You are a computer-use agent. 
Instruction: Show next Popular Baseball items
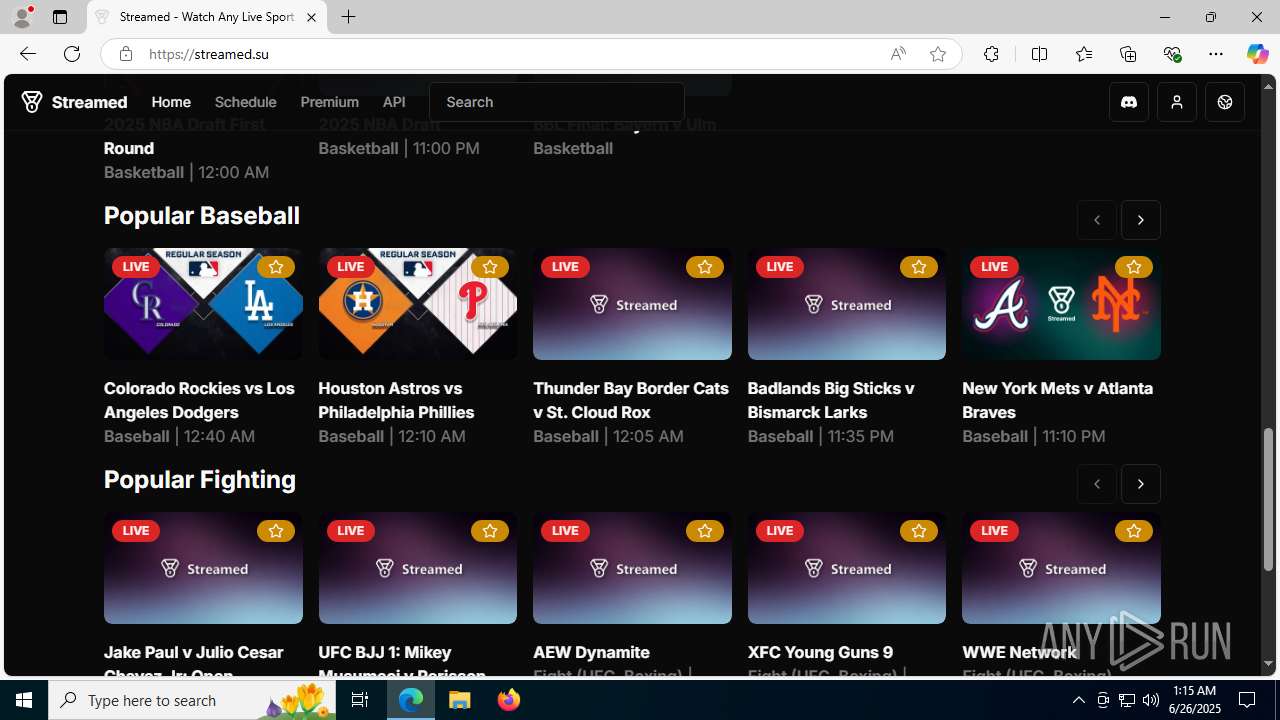[x=1141, y=220]
